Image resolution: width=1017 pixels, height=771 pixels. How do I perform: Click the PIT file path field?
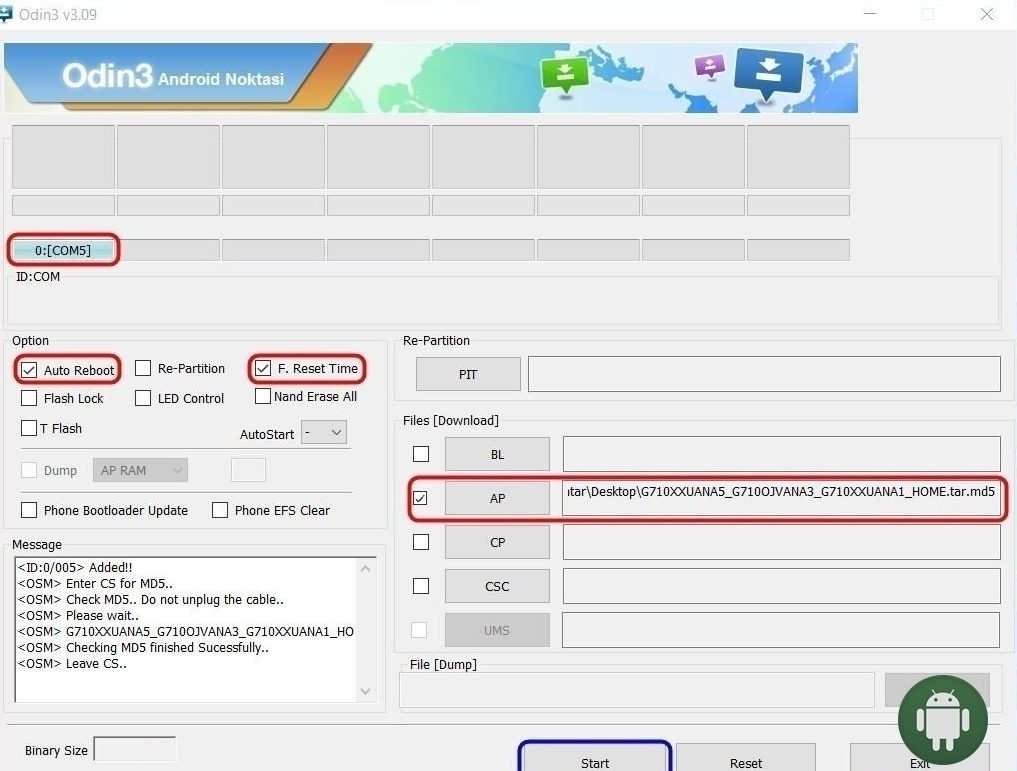click(764, 374)
